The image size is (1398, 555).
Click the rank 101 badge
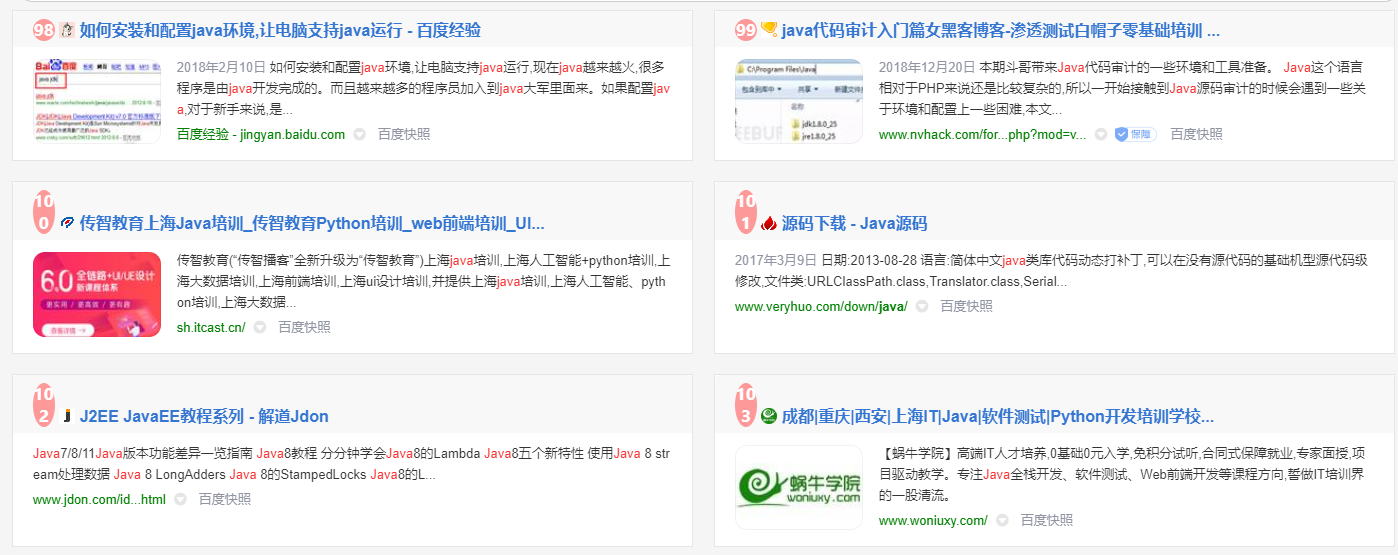746,212
